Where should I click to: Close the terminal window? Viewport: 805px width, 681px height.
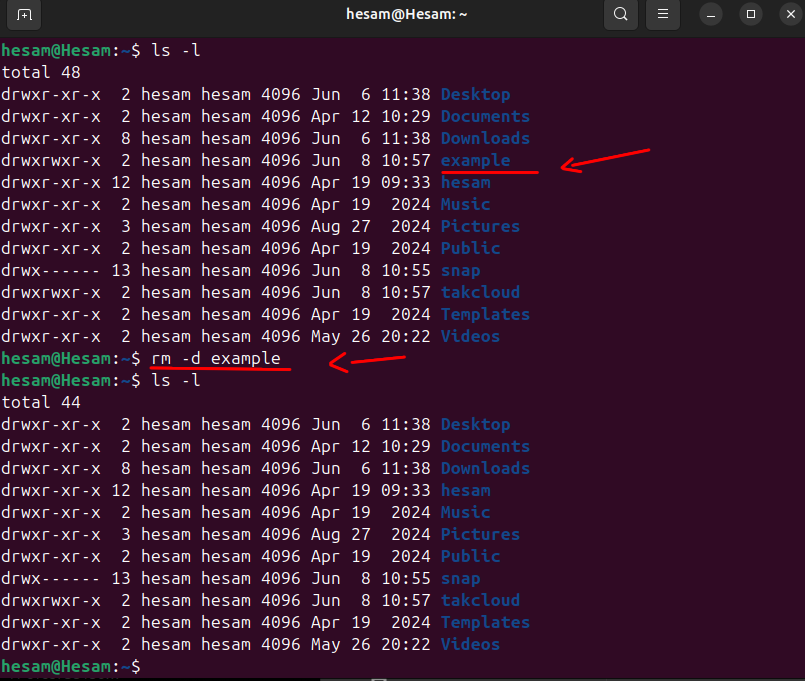pos(791,14)
